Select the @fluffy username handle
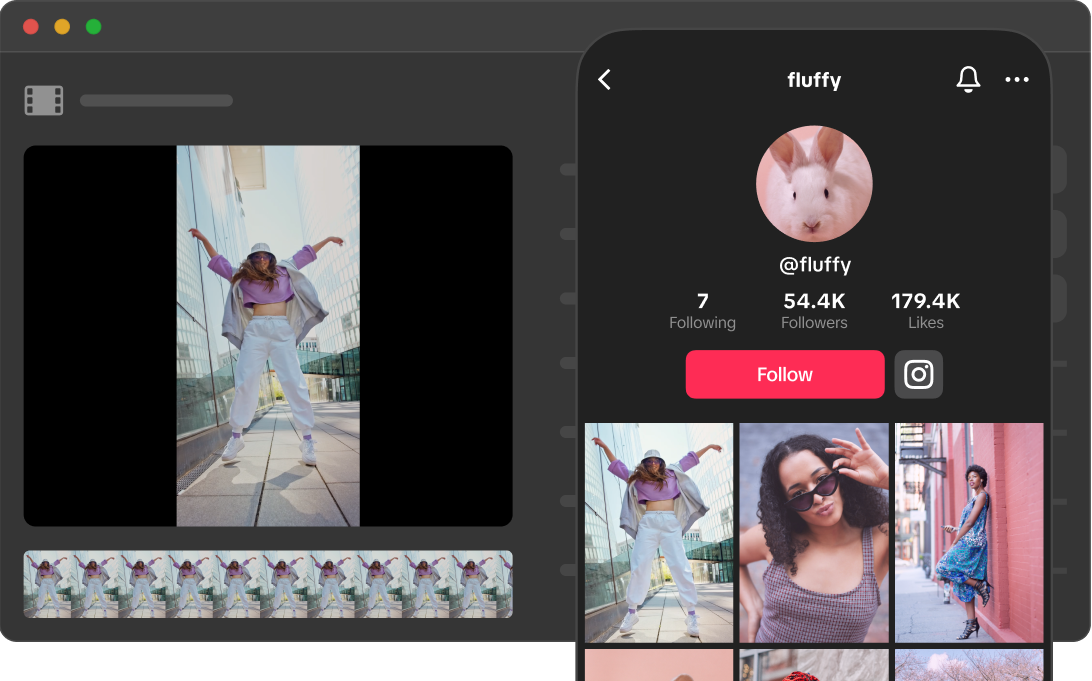This screenshot has width=1092, height=681. (814, 265)
